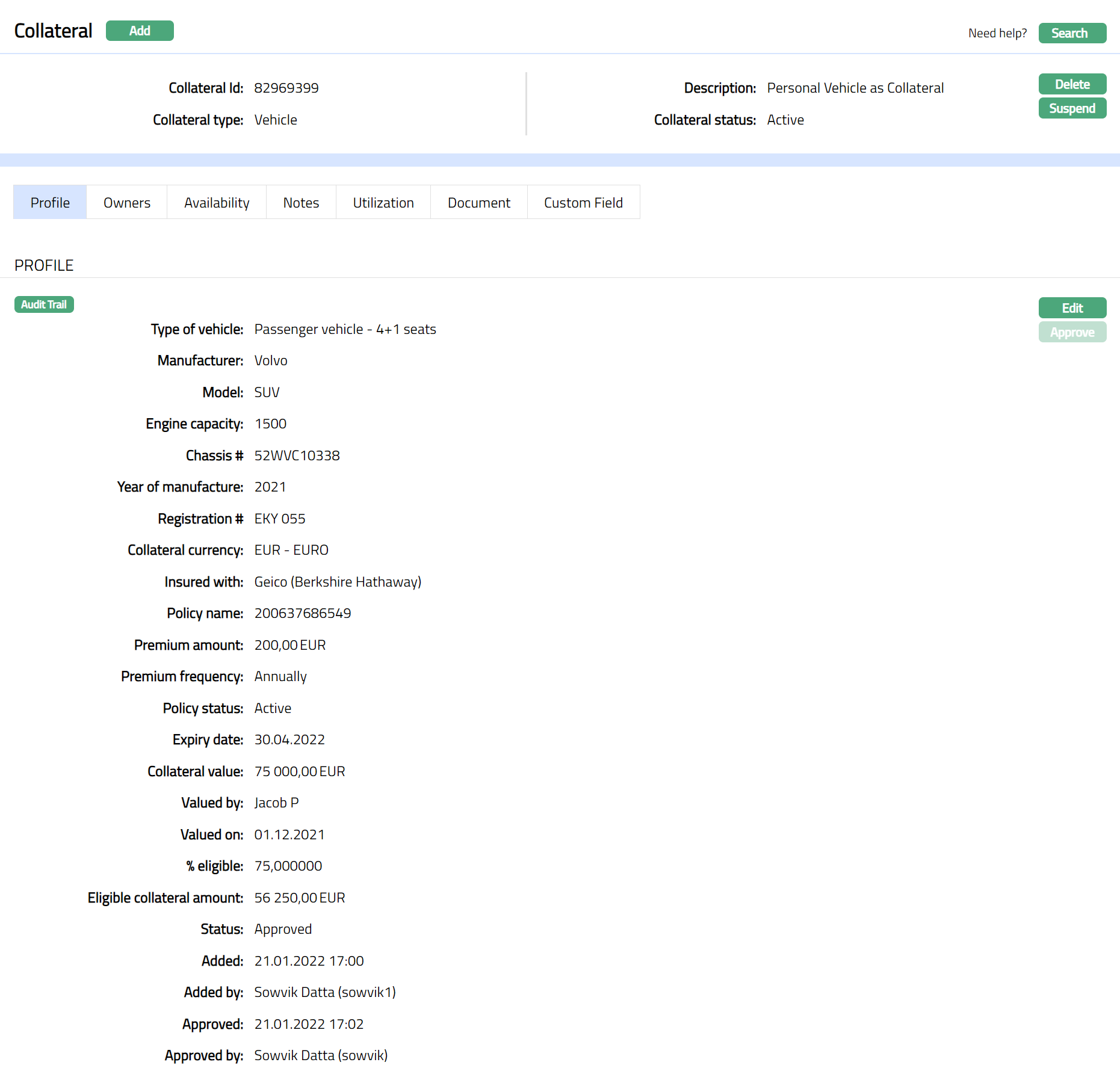
Task: Click the eligible collateral amount value
Action: click(299, 898)
